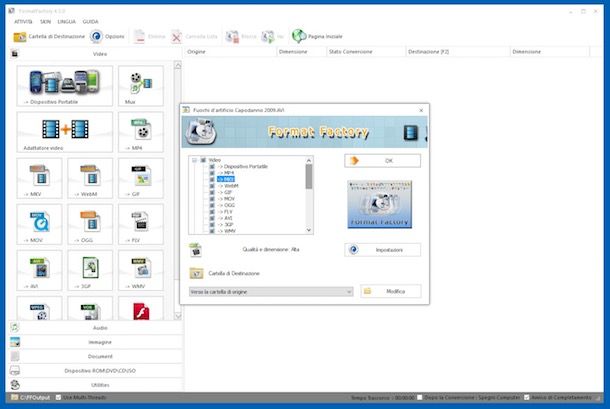Click the Stato Conversione column header
The image size is (610, 409).
pos(366,52)
